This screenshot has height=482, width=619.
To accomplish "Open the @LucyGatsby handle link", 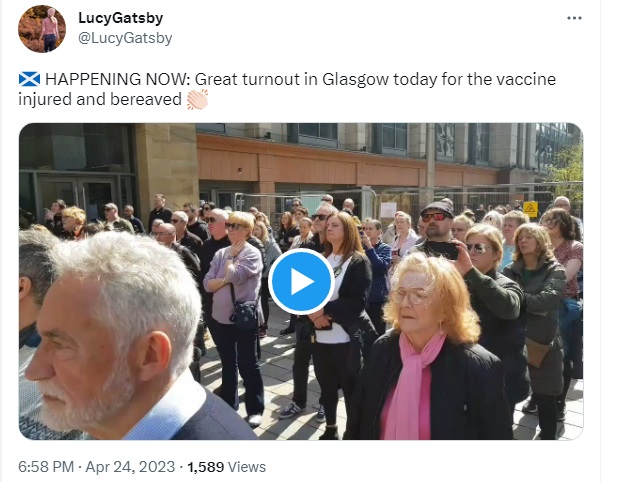I will 125,38.
